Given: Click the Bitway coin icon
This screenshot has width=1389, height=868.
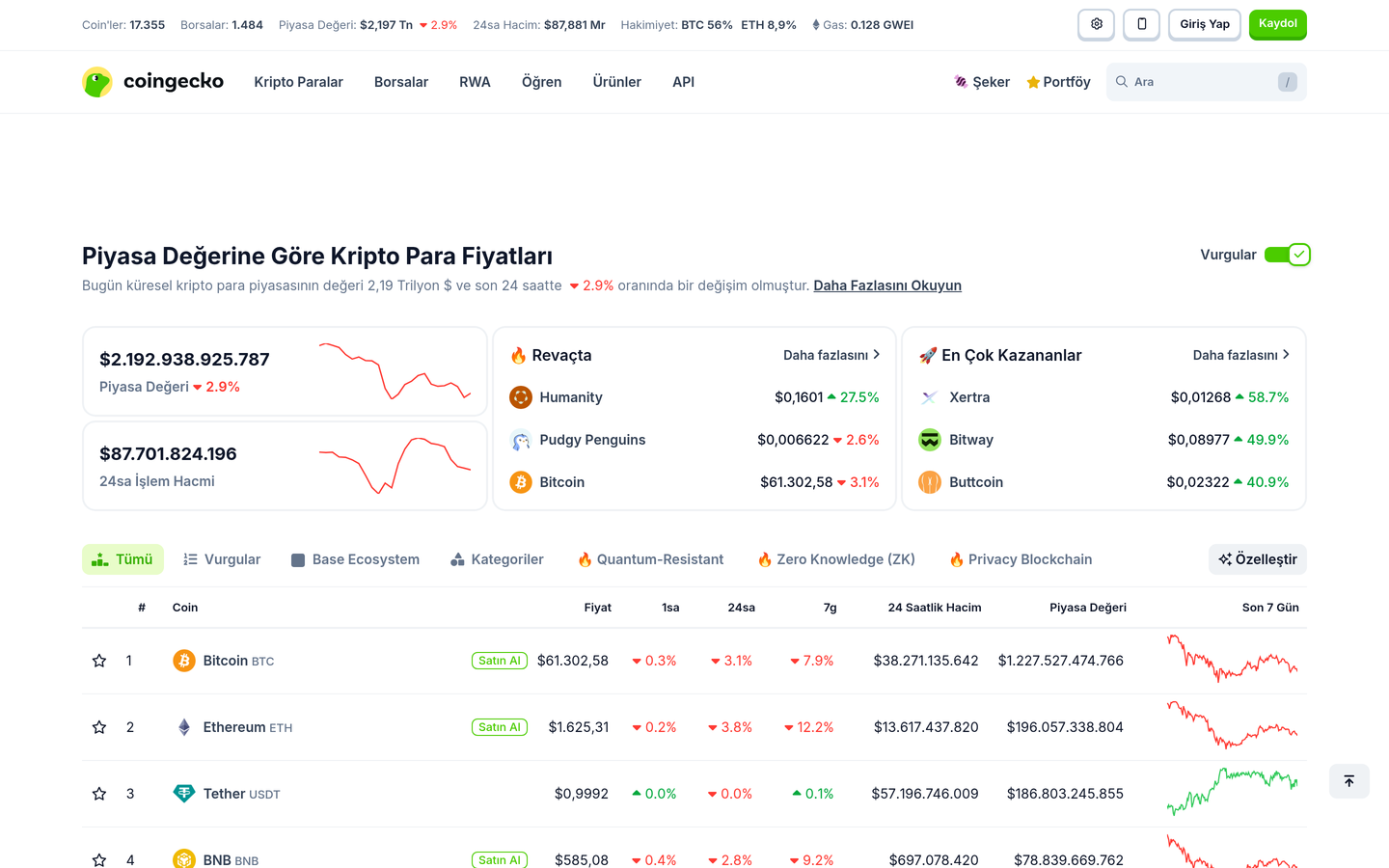Looking at the screenshot, I should (x=930, y=440).
